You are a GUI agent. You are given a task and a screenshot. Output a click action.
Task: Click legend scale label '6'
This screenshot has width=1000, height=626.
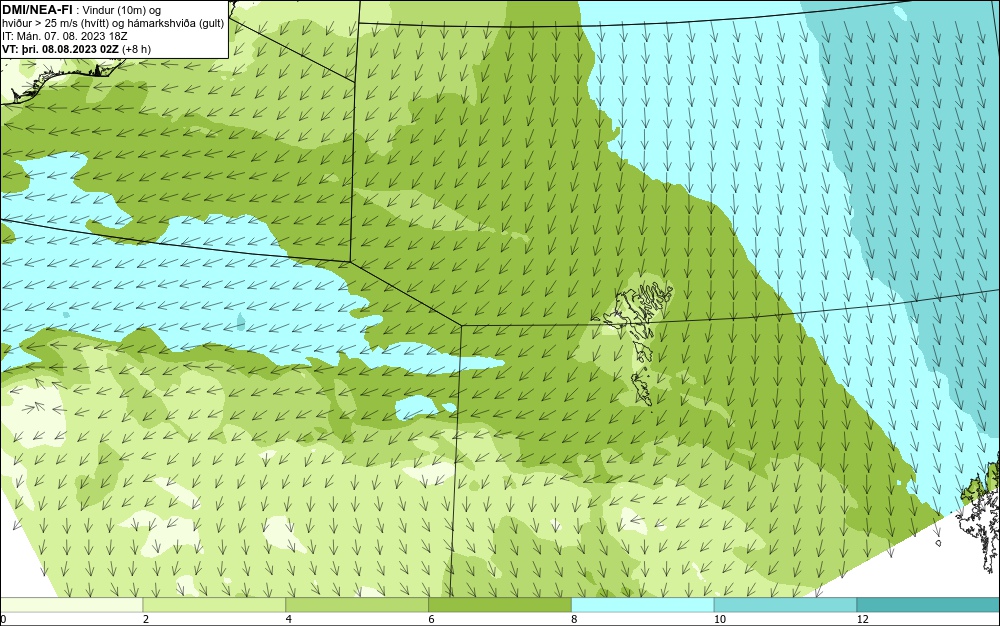432,619
